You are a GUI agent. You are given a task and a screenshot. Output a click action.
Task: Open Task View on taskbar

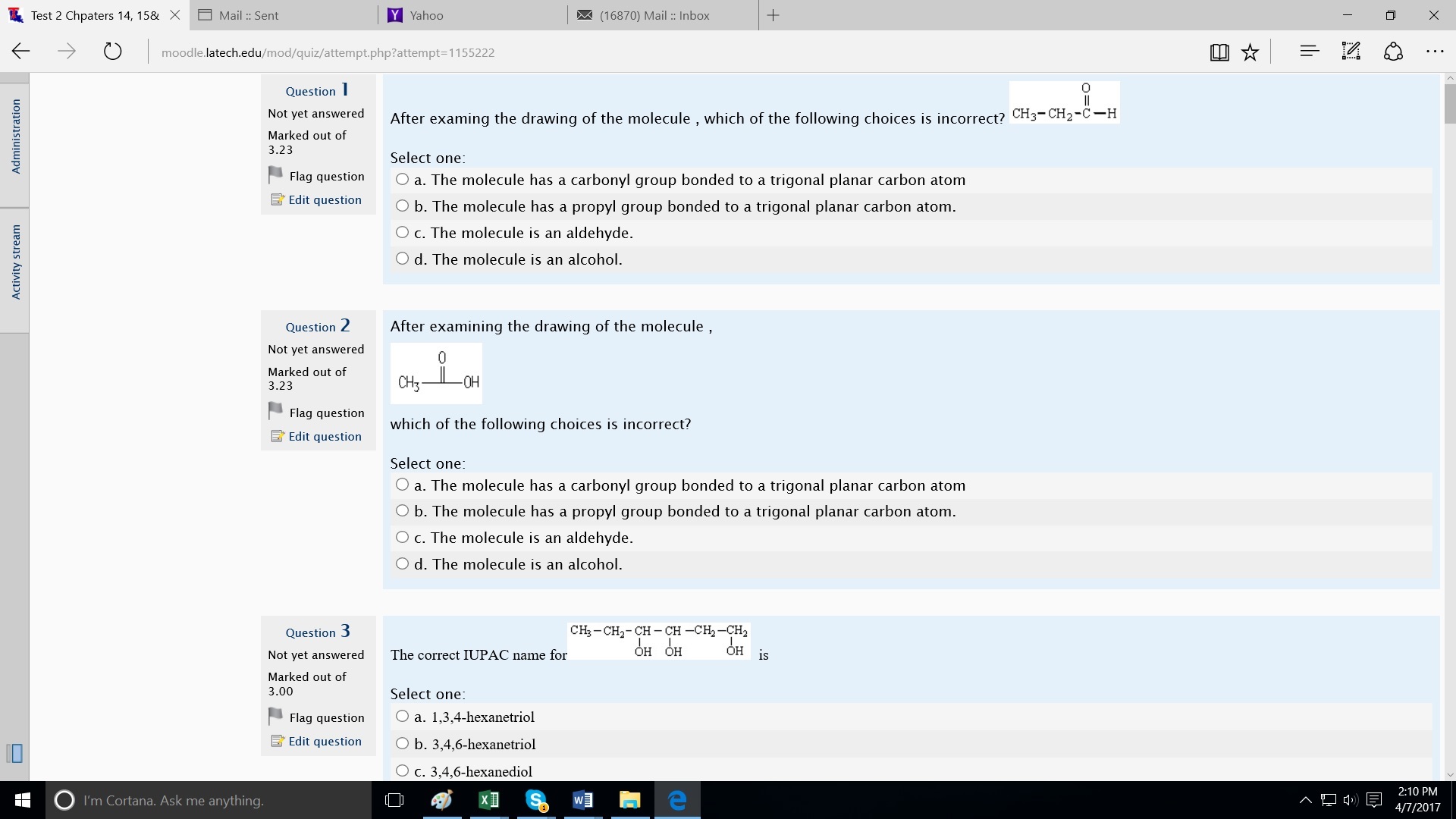coord(394,800)
